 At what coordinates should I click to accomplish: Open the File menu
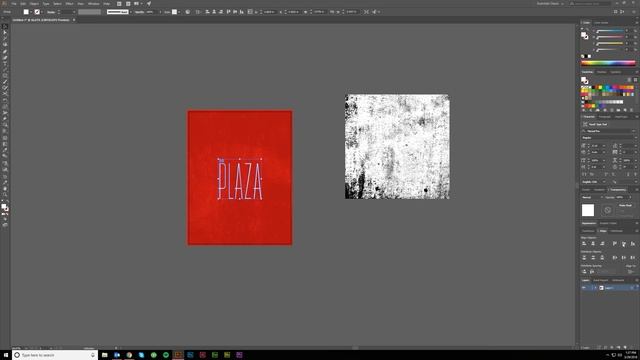pyautogui.click(x=14, y=4)
